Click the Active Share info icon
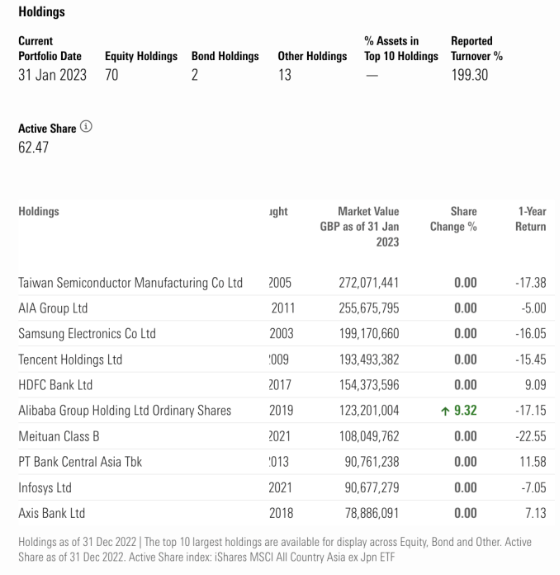The height and width of the screenshot is (575, 560). tap(86, 127)
